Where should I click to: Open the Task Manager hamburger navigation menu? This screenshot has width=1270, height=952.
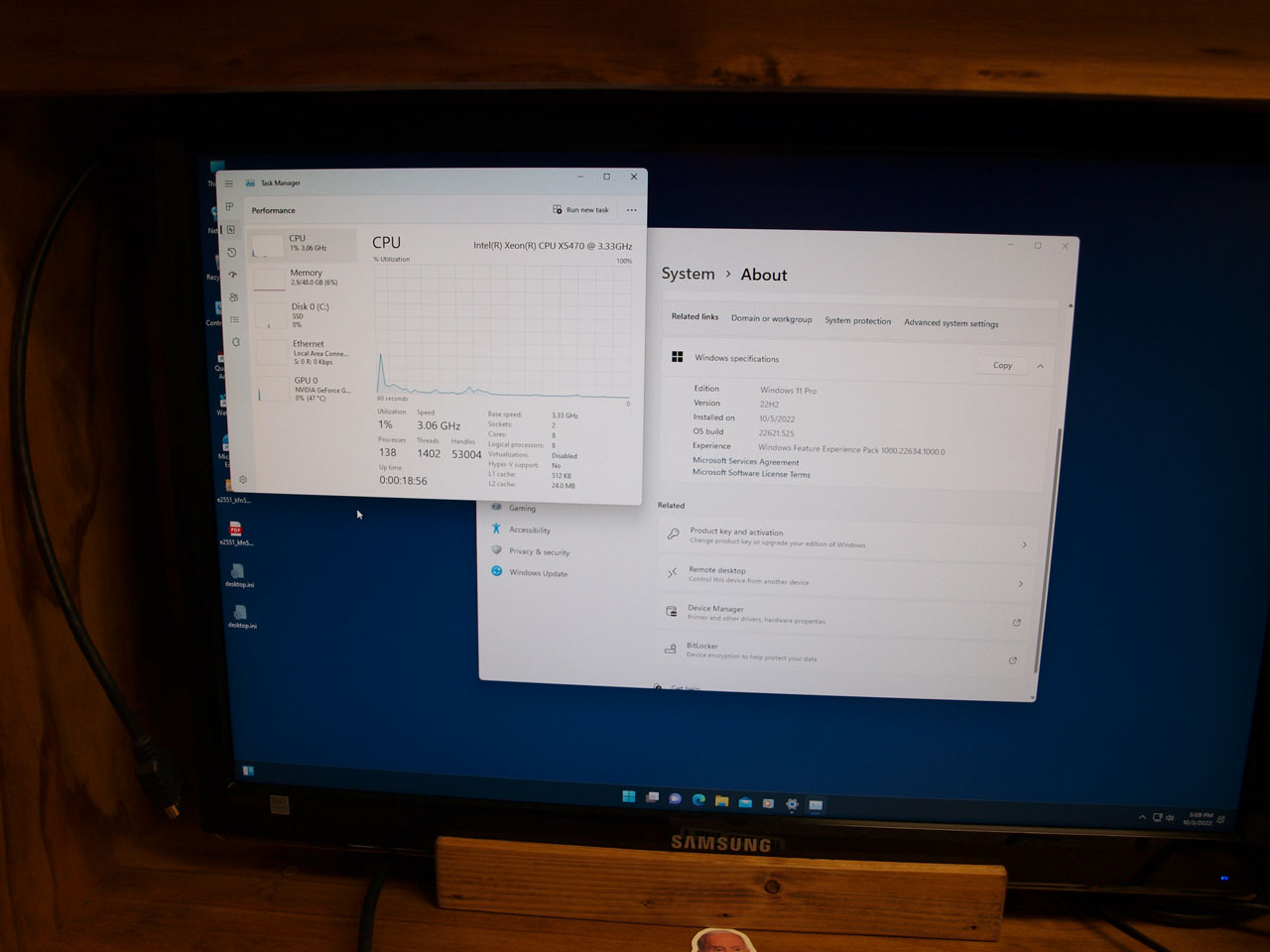[229, 183]
